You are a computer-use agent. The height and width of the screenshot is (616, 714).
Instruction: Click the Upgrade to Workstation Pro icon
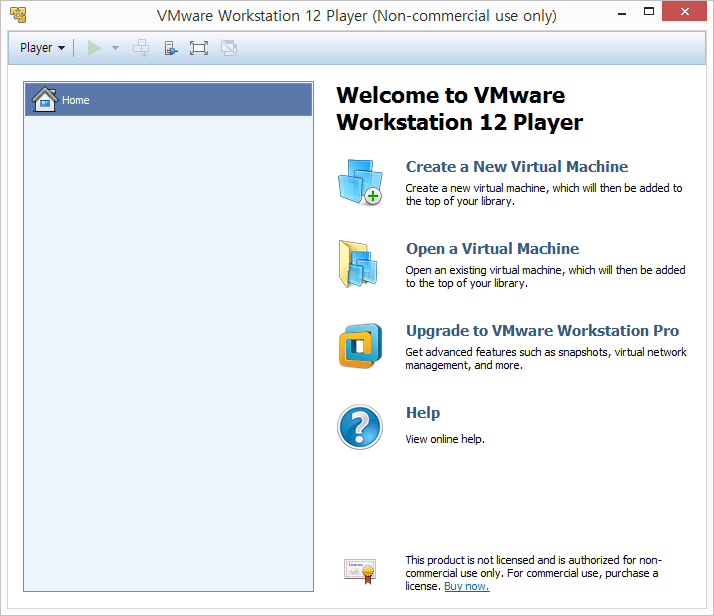point(359,346)
